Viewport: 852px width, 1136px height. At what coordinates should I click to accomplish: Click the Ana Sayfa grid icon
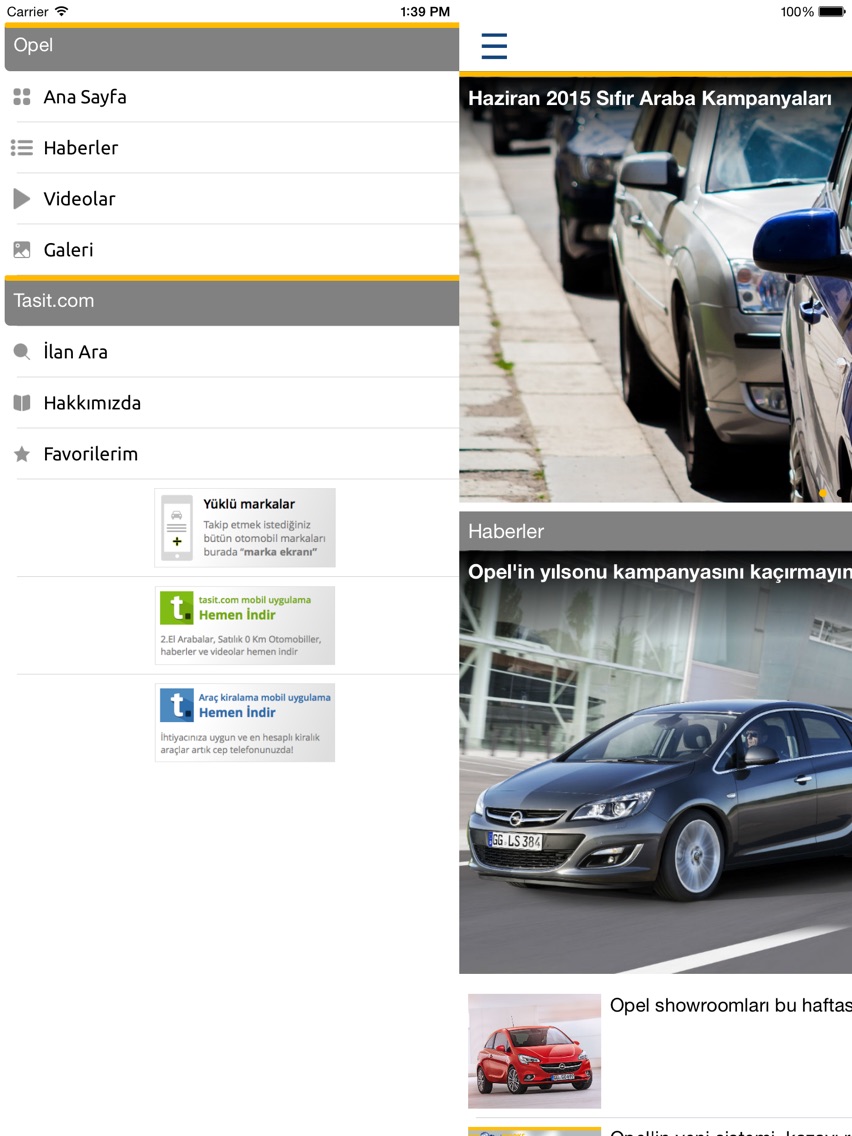click(22, 97)
